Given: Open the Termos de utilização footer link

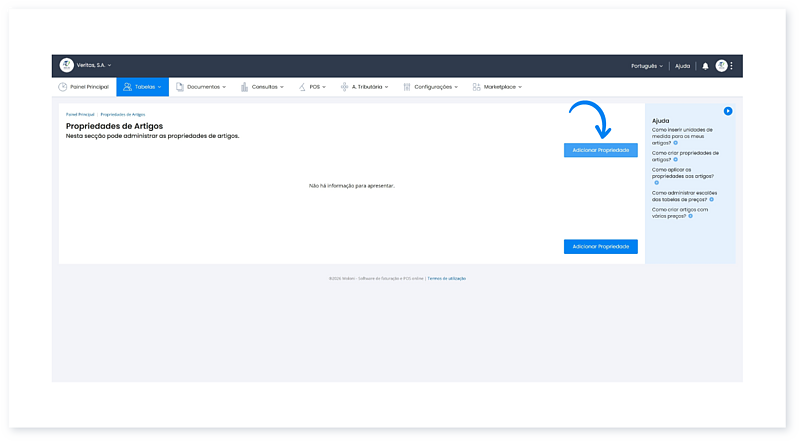Looking at the screenshot, I should (x=446, y=278).
